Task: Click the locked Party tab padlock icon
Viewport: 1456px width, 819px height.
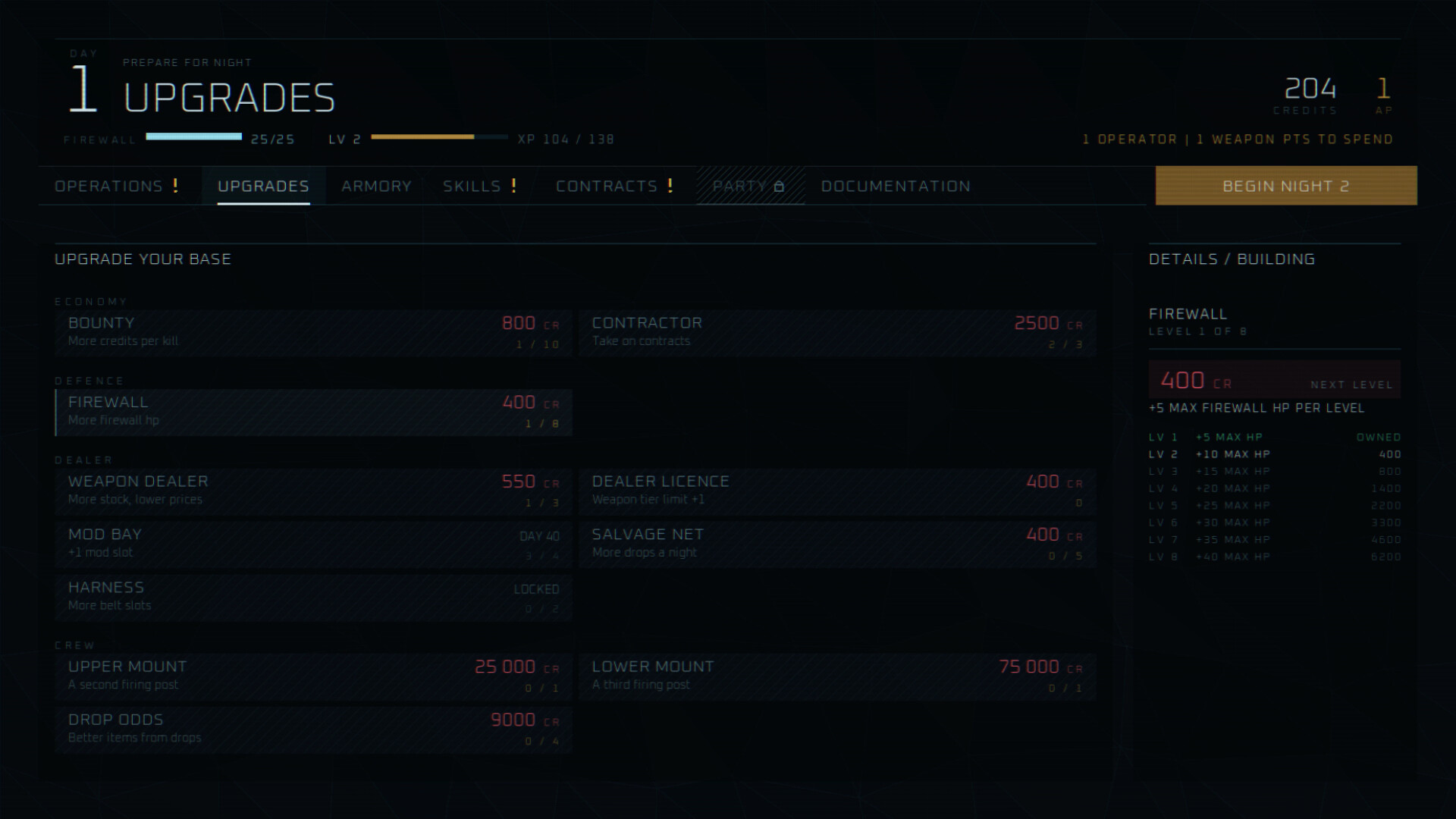Action: coord(779,187)
